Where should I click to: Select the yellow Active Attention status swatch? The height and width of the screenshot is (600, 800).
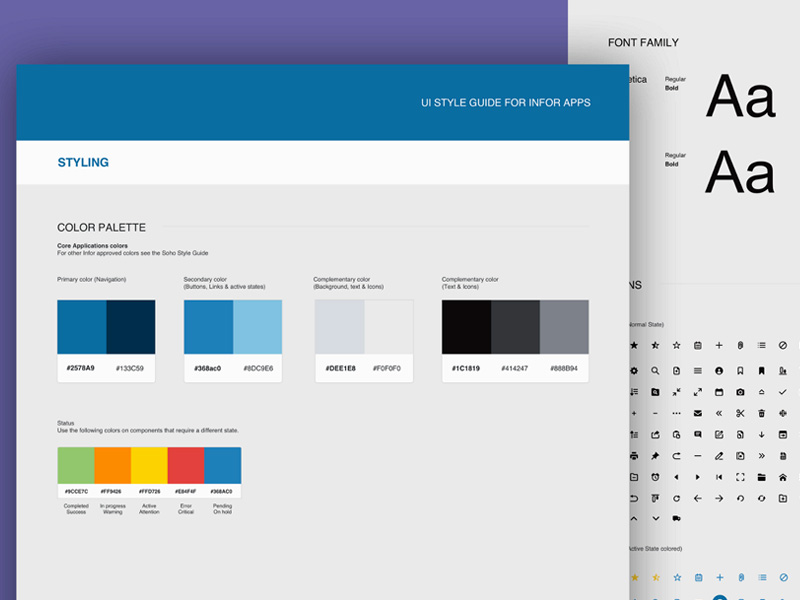(x=149, y=465)
